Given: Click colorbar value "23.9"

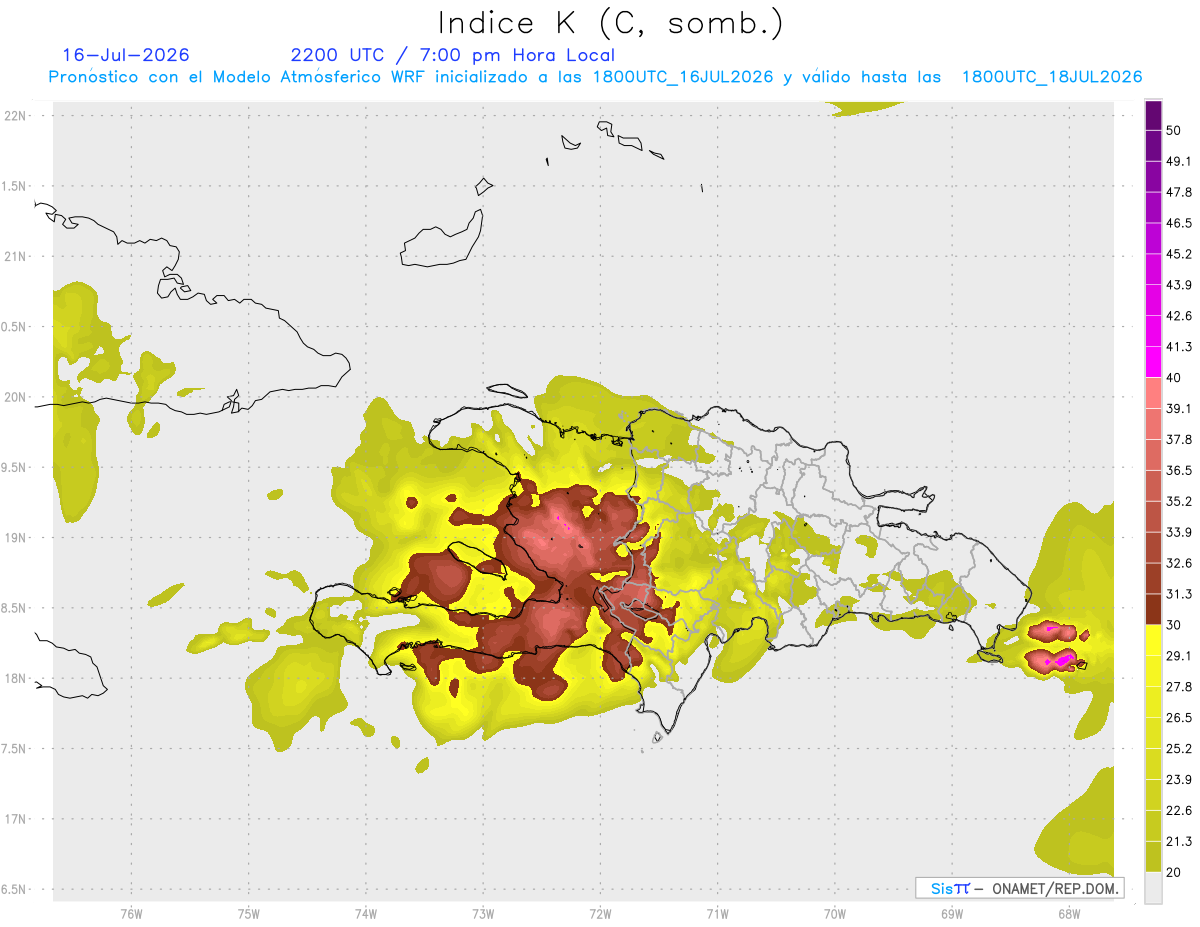Looking at the screenshot, I should [x=1179, y=779].
